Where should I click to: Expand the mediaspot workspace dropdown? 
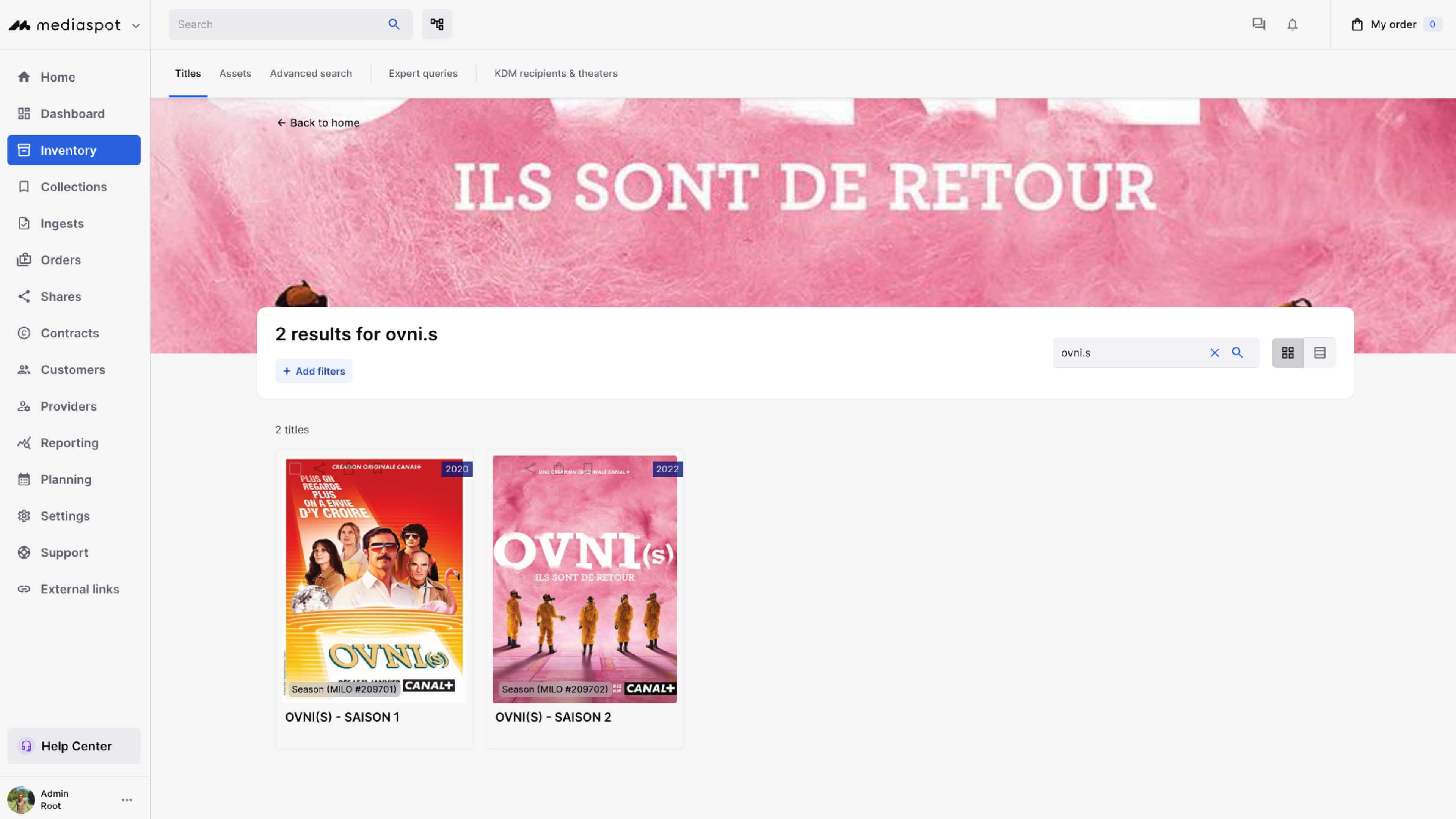point(136,25)
